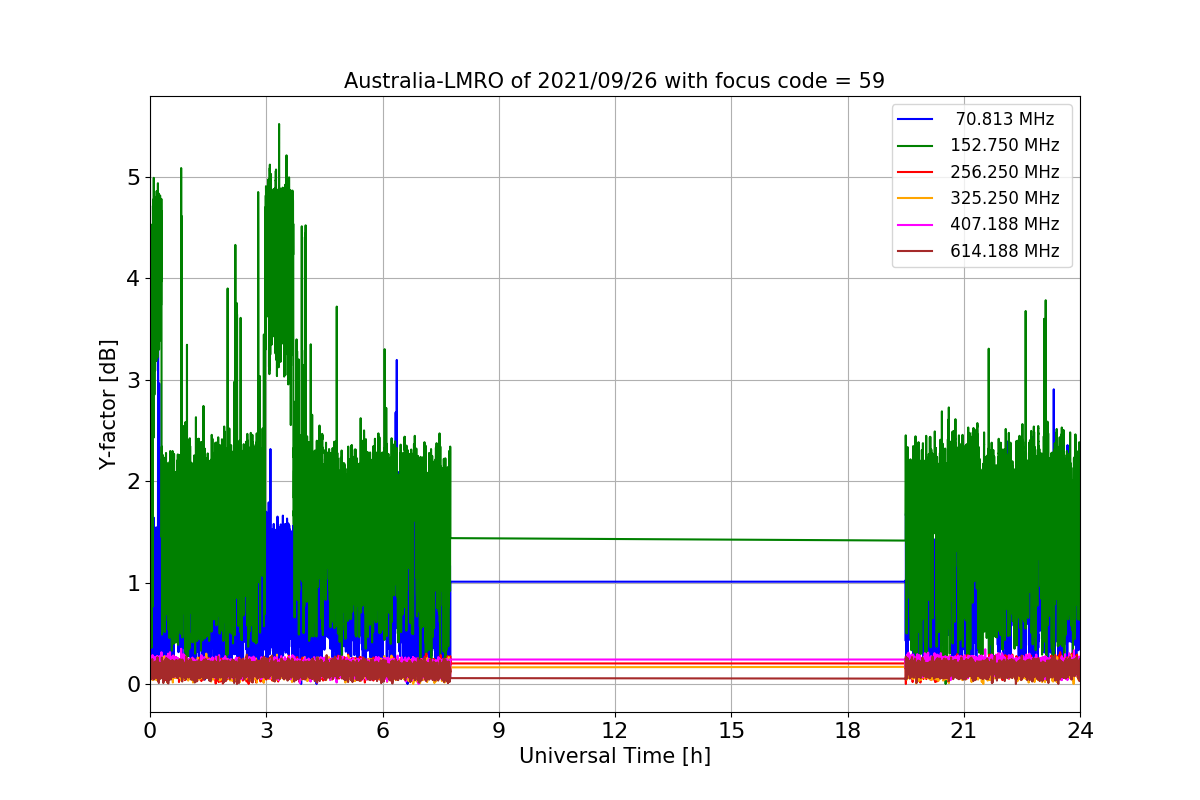
Task: Click the orange legend line swatch
Action: pos(916,199)
